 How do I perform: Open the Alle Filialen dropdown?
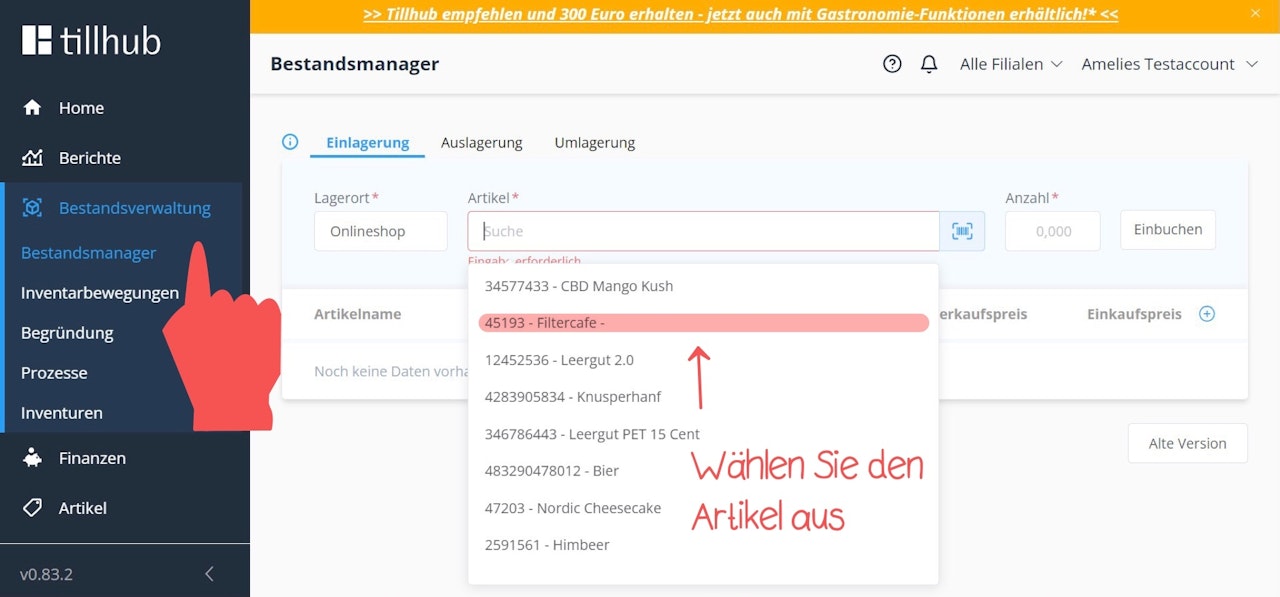(x=1010, y=63)
